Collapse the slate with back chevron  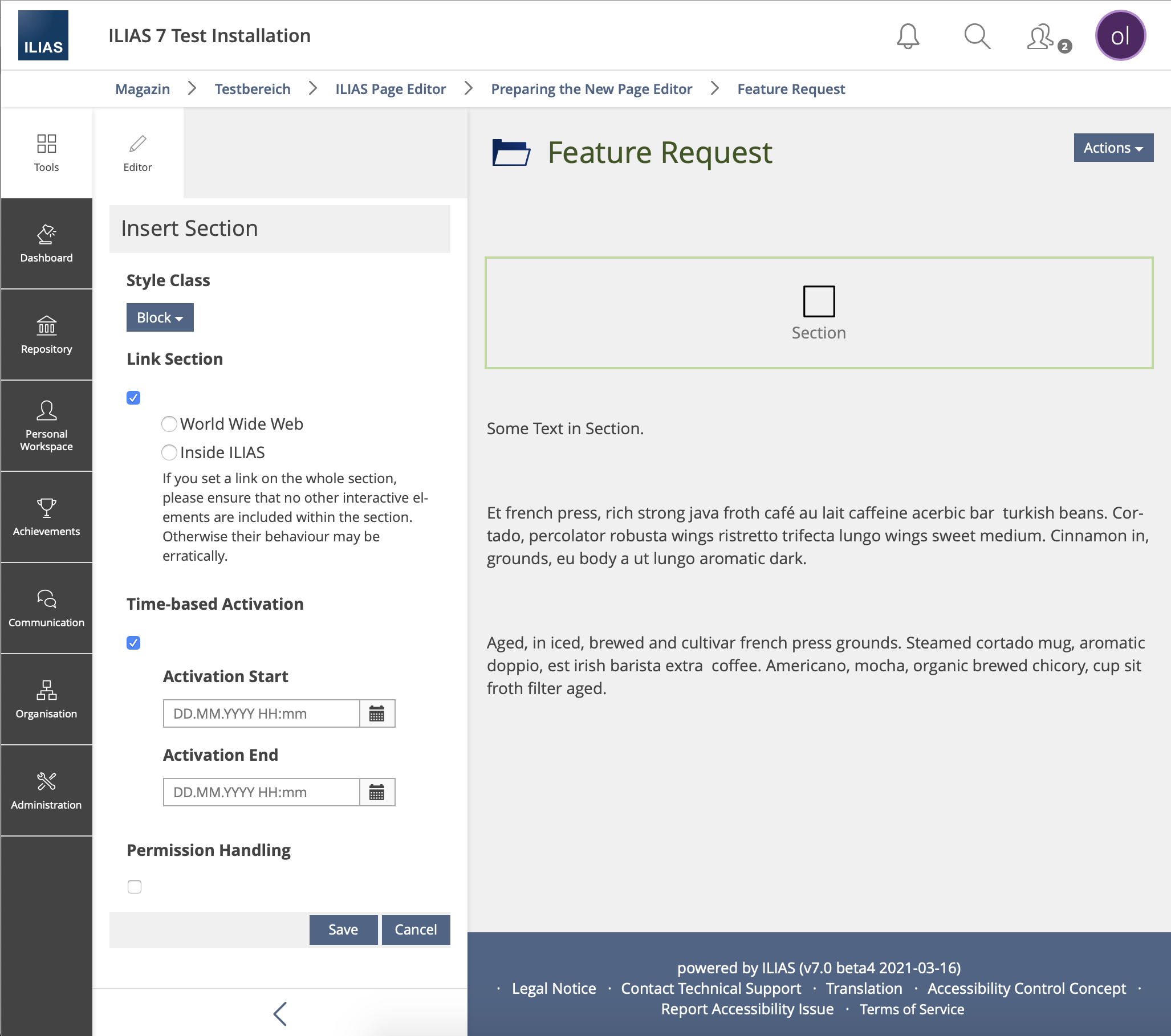pos(279,1013)
